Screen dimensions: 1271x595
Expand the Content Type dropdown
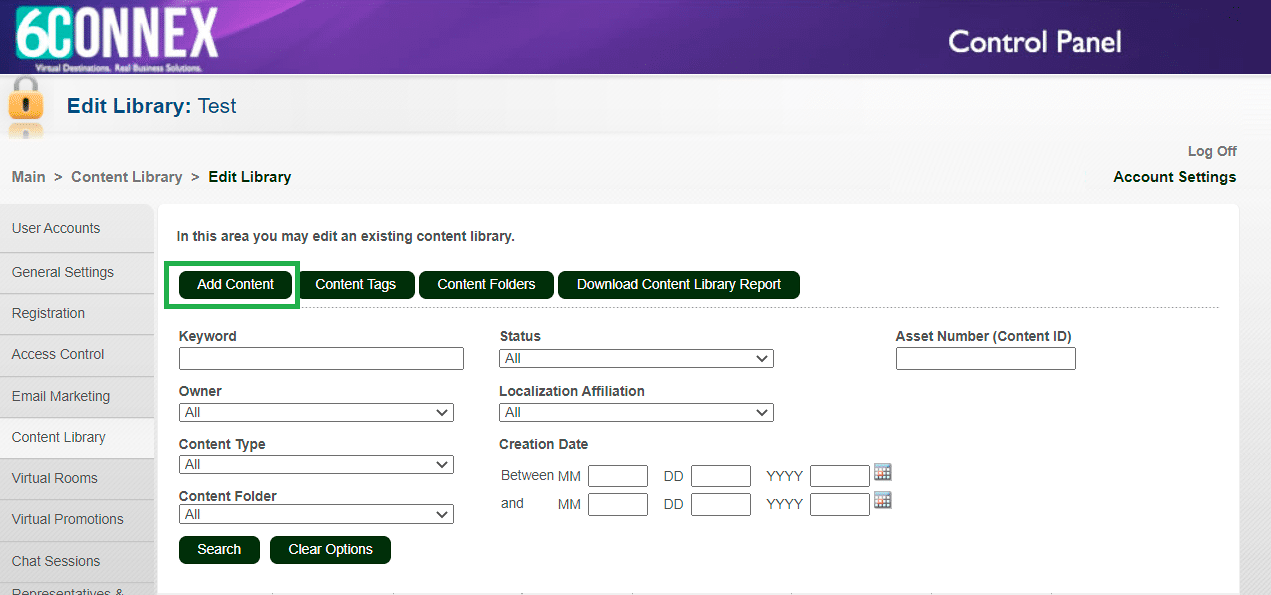(x=316, y=464)
